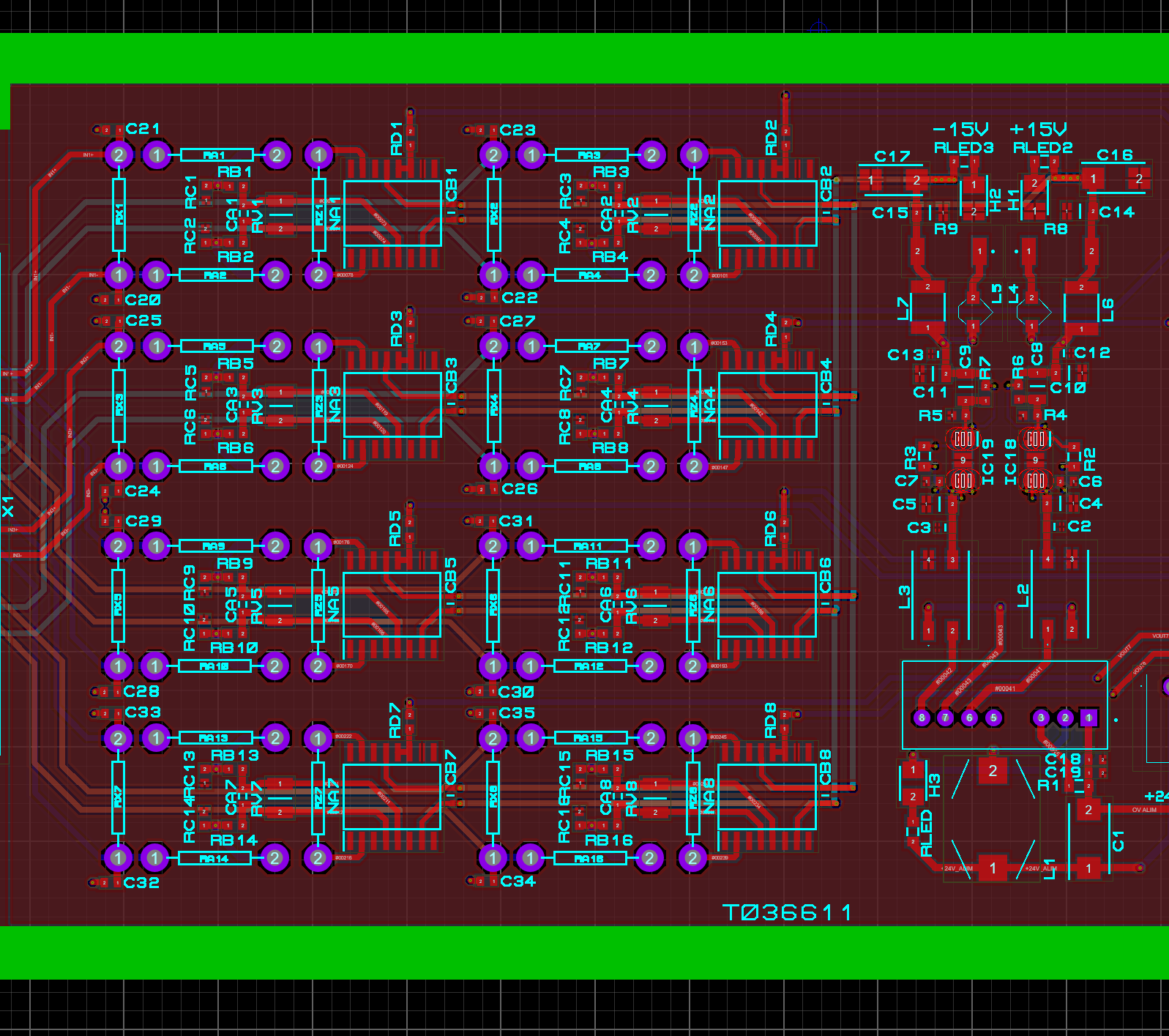The width and height of the screenshot is (1169, 1036).
Task: Click the IC19 component pads
Action: point(963,459)
